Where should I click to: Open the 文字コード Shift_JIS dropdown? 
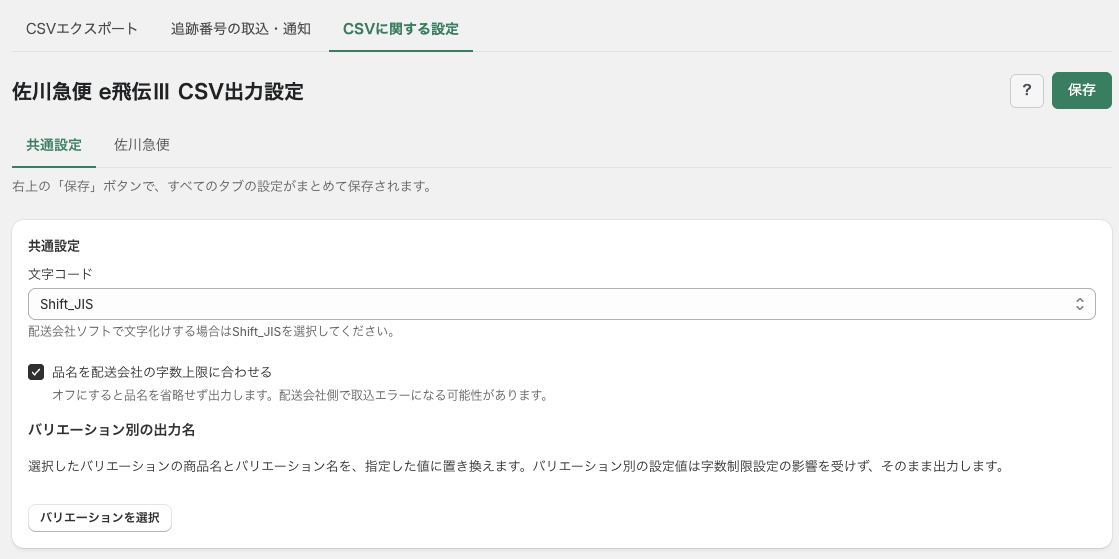pos(562,304)
